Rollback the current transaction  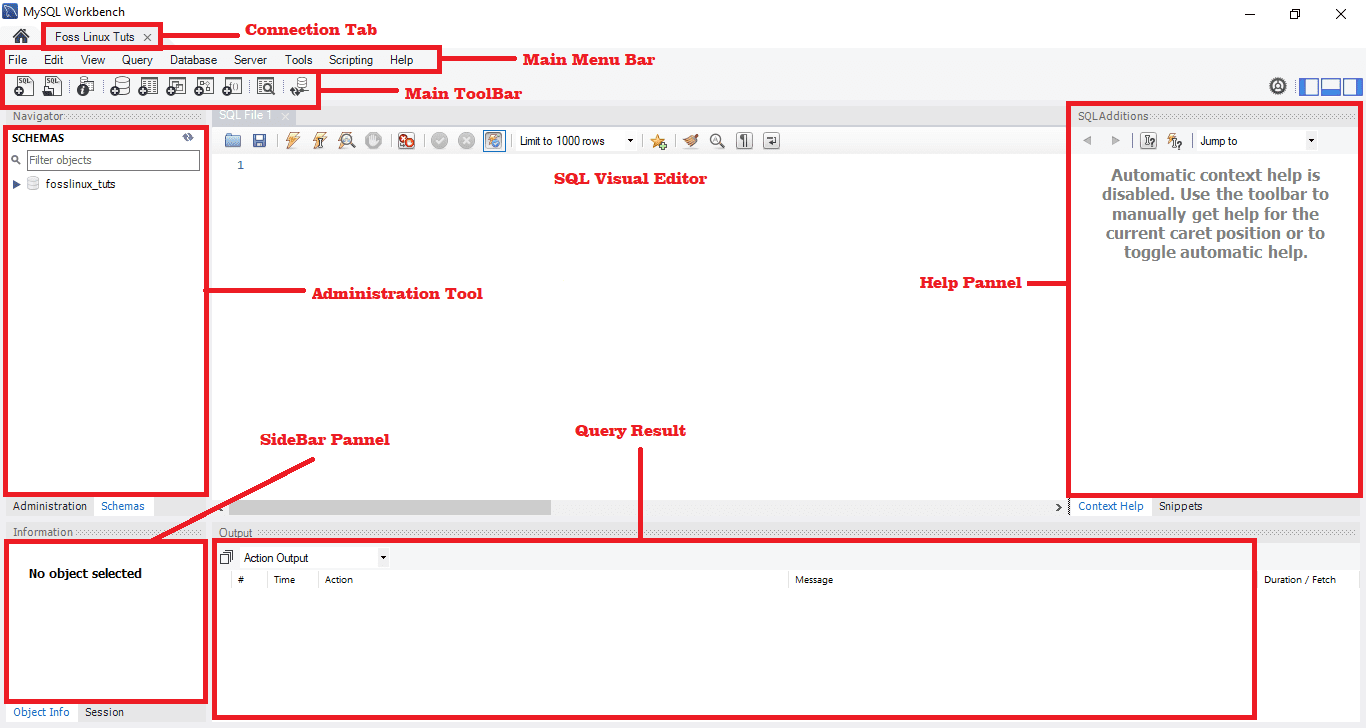tap(466, 141)
